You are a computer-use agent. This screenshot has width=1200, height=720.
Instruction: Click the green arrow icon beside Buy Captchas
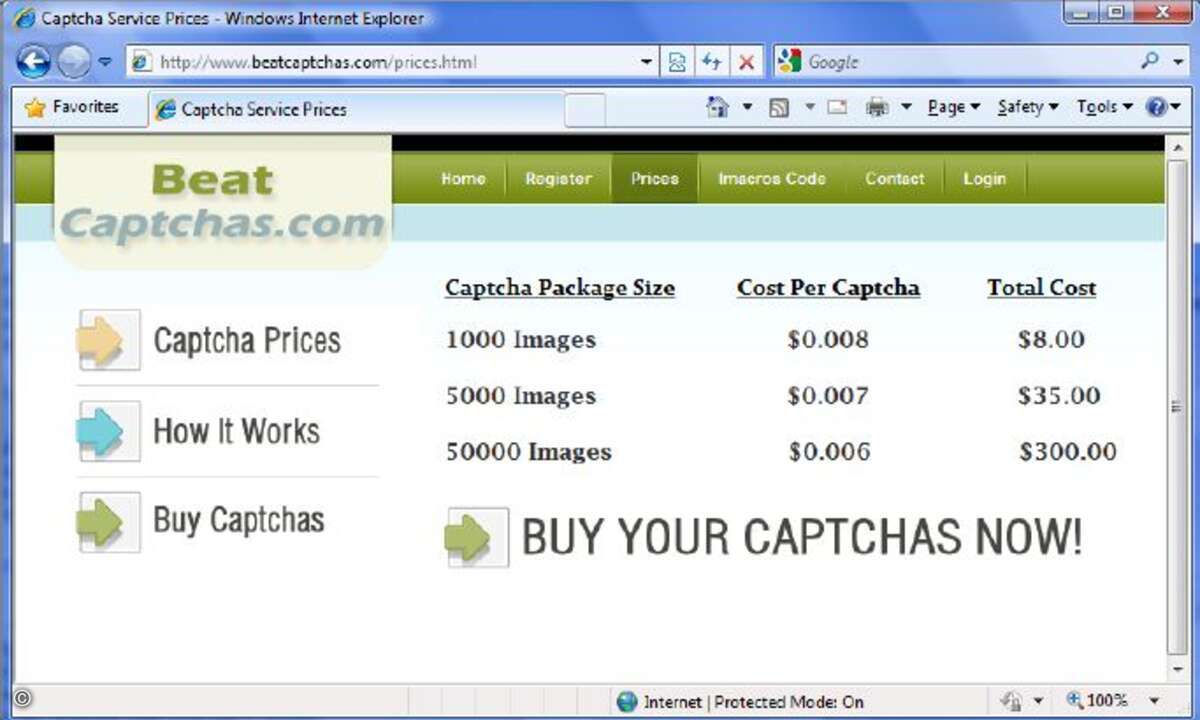click(108, 521)
